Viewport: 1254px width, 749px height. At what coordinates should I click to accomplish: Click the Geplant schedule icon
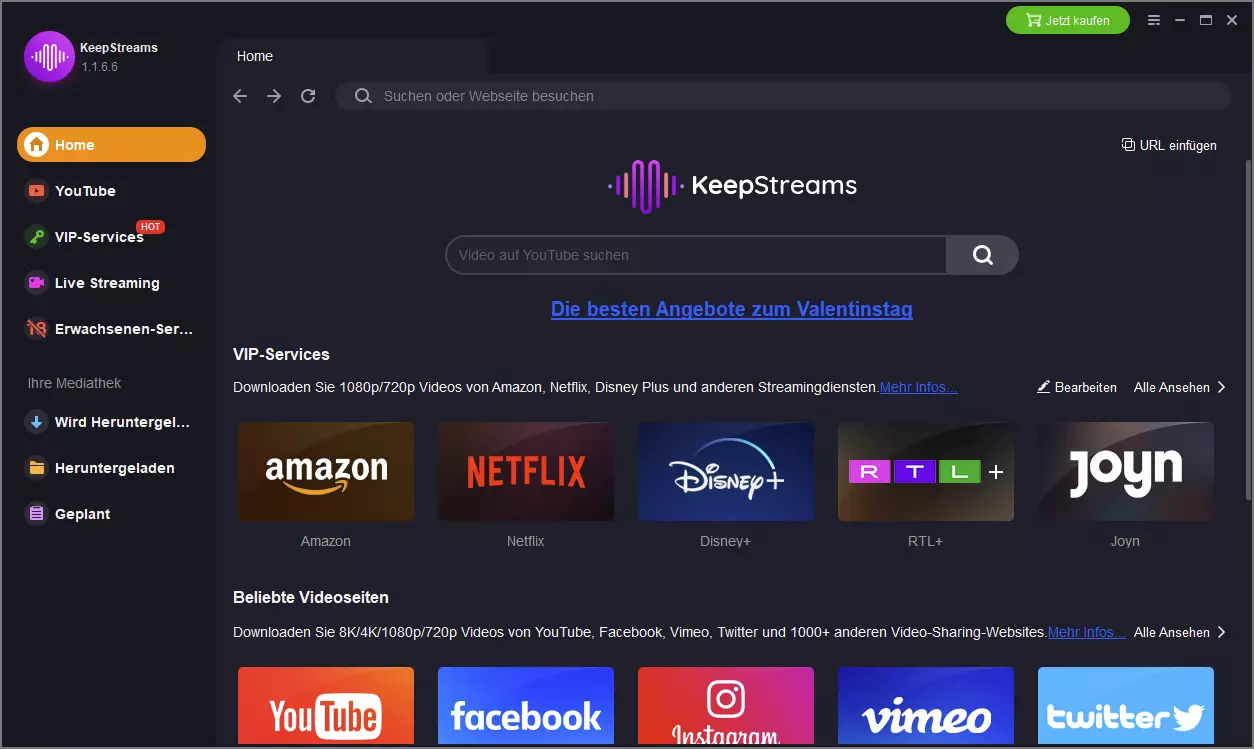click(37, 514)
